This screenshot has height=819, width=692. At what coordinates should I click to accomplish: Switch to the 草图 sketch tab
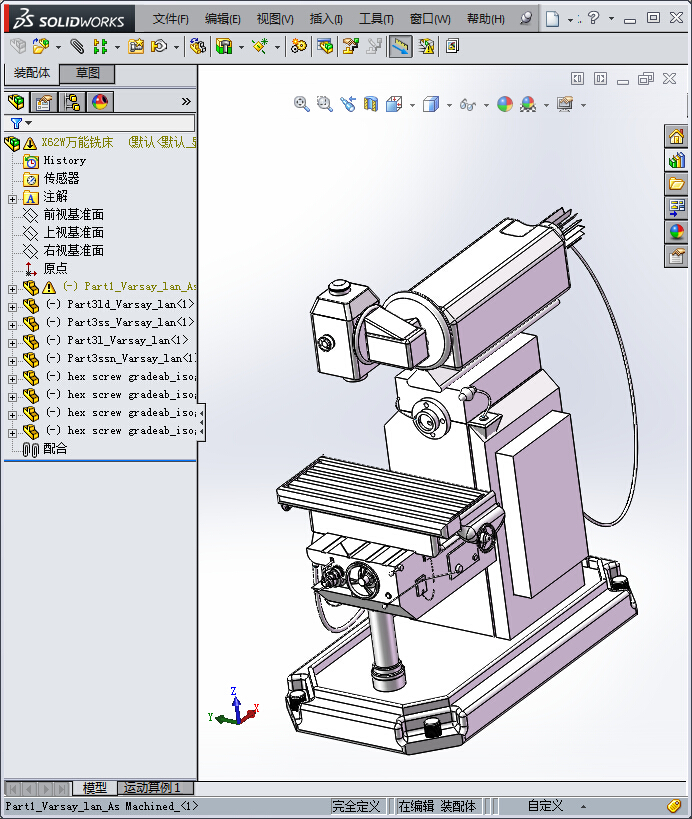coord(87,73)
